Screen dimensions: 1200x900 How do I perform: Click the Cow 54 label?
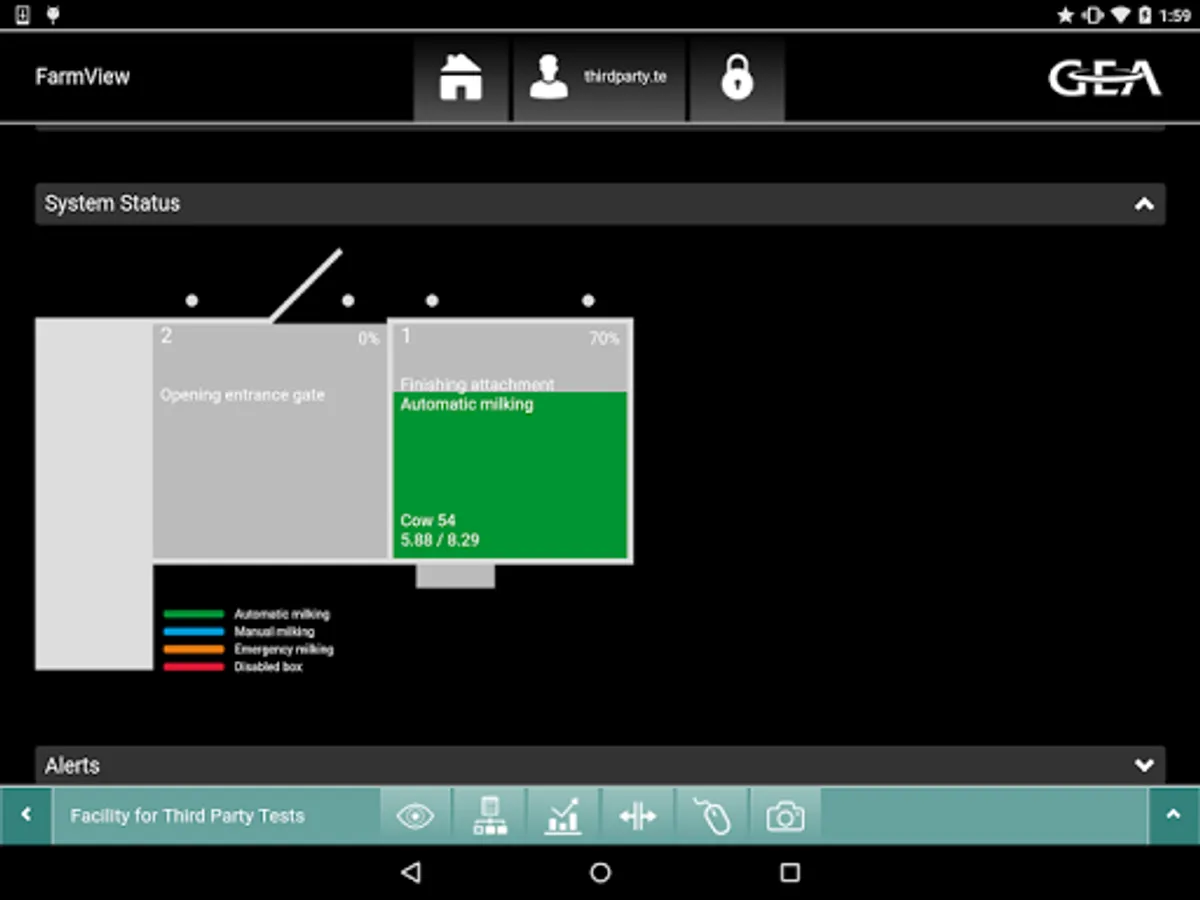(428, 520)
